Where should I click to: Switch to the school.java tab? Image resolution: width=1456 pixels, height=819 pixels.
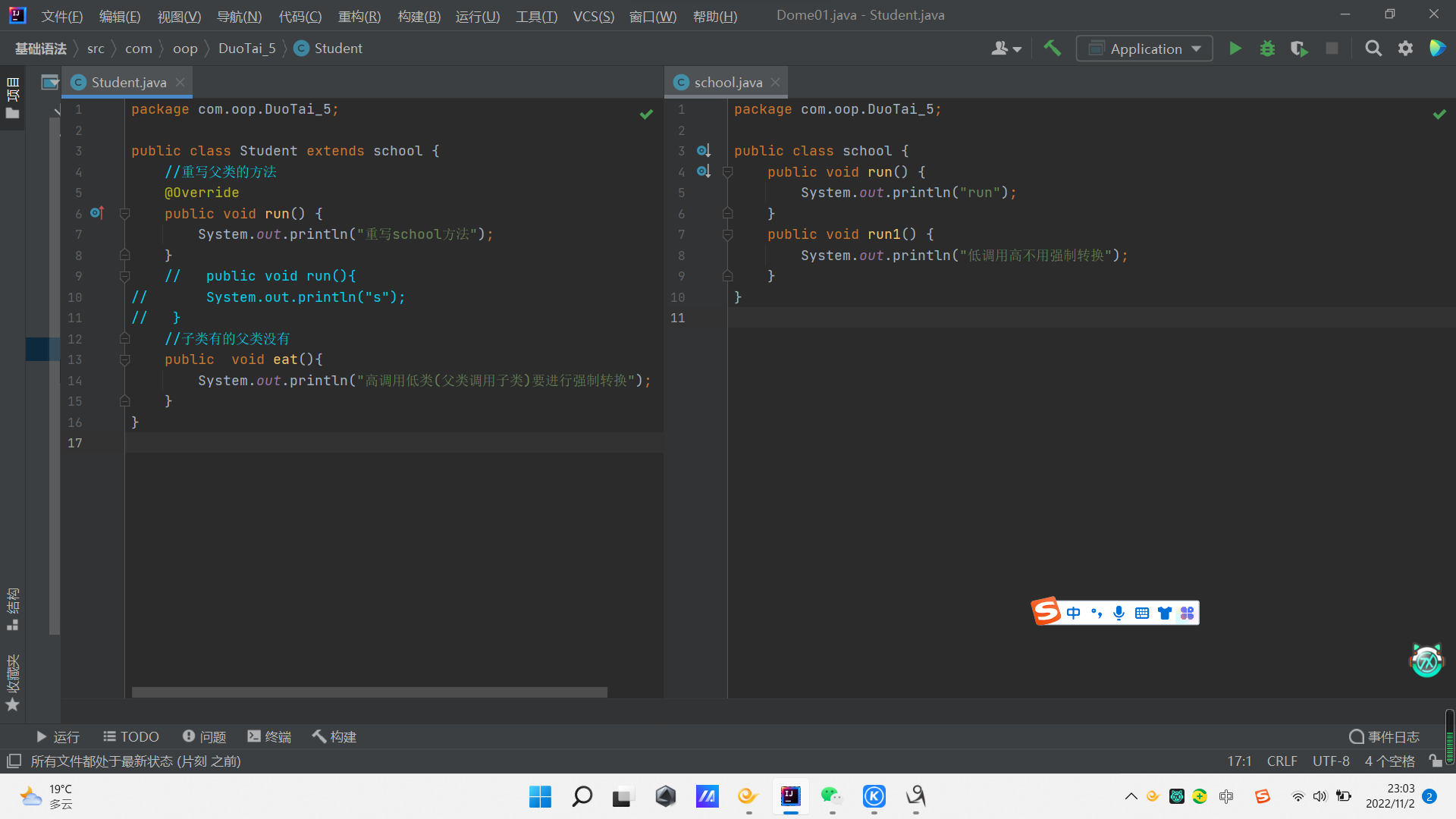(726, 83)
